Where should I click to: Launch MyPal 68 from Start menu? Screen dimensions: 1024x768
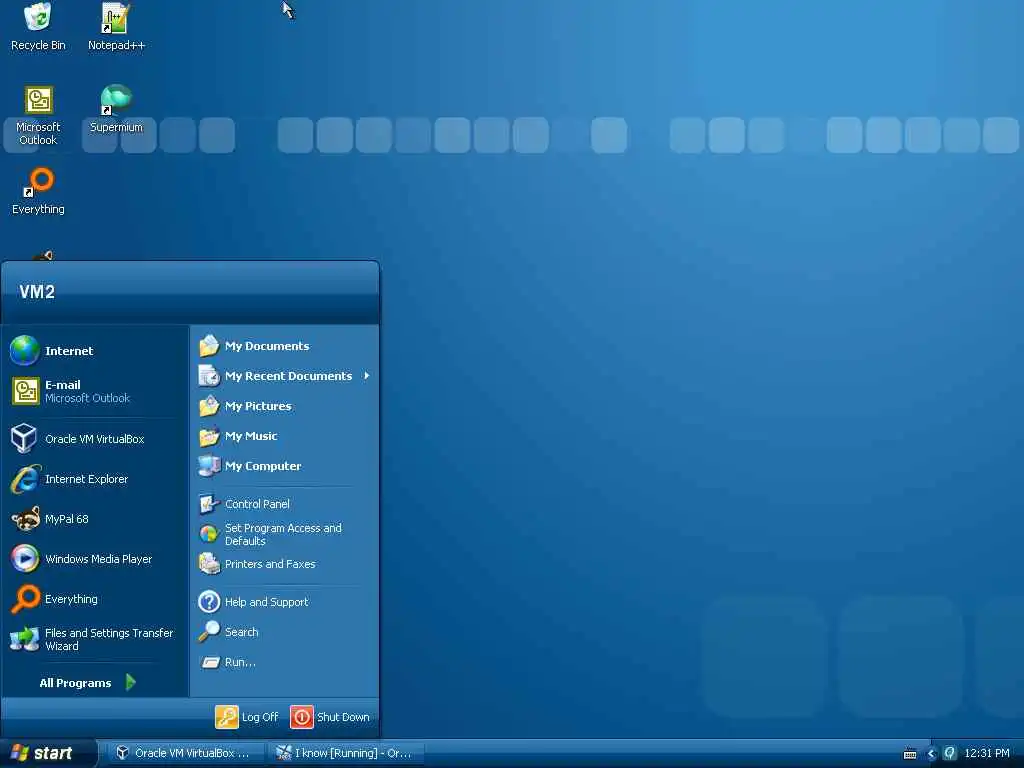coord(95,519)
